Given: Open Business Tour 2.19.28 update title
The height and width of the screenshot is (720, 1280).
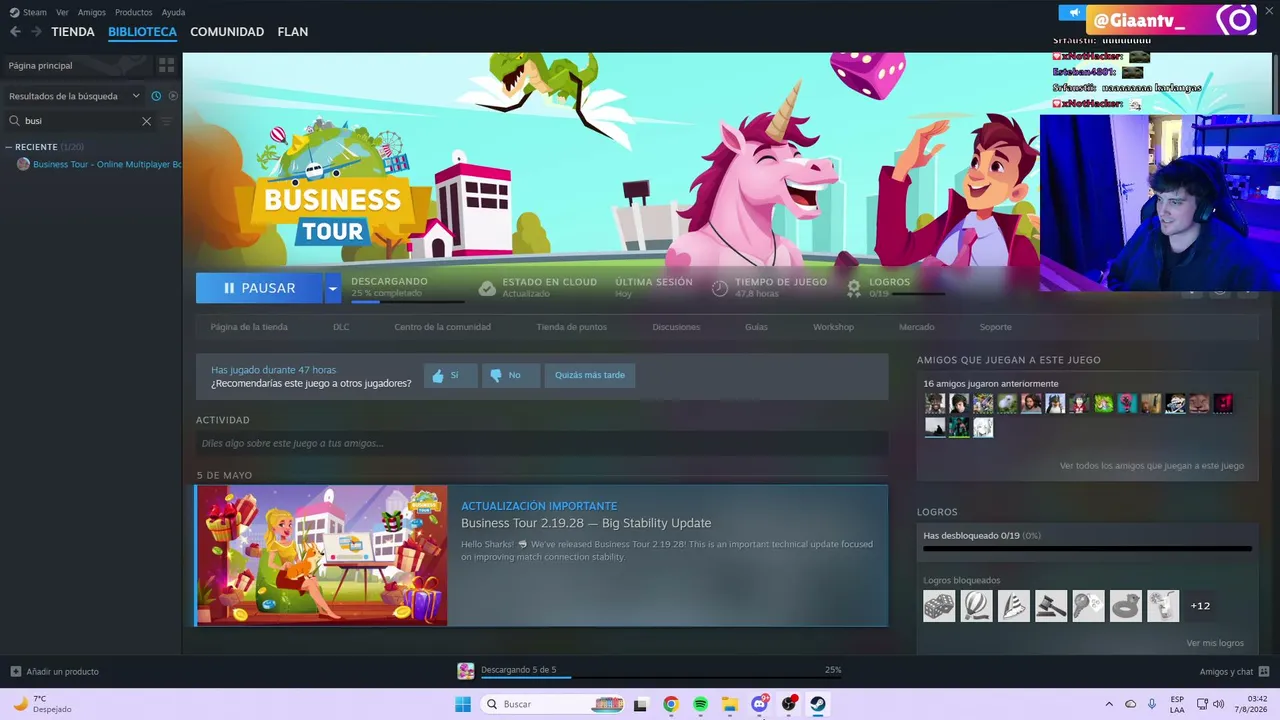Looking at the screenshot, I should pyautogui.click(x=586, y=523).
